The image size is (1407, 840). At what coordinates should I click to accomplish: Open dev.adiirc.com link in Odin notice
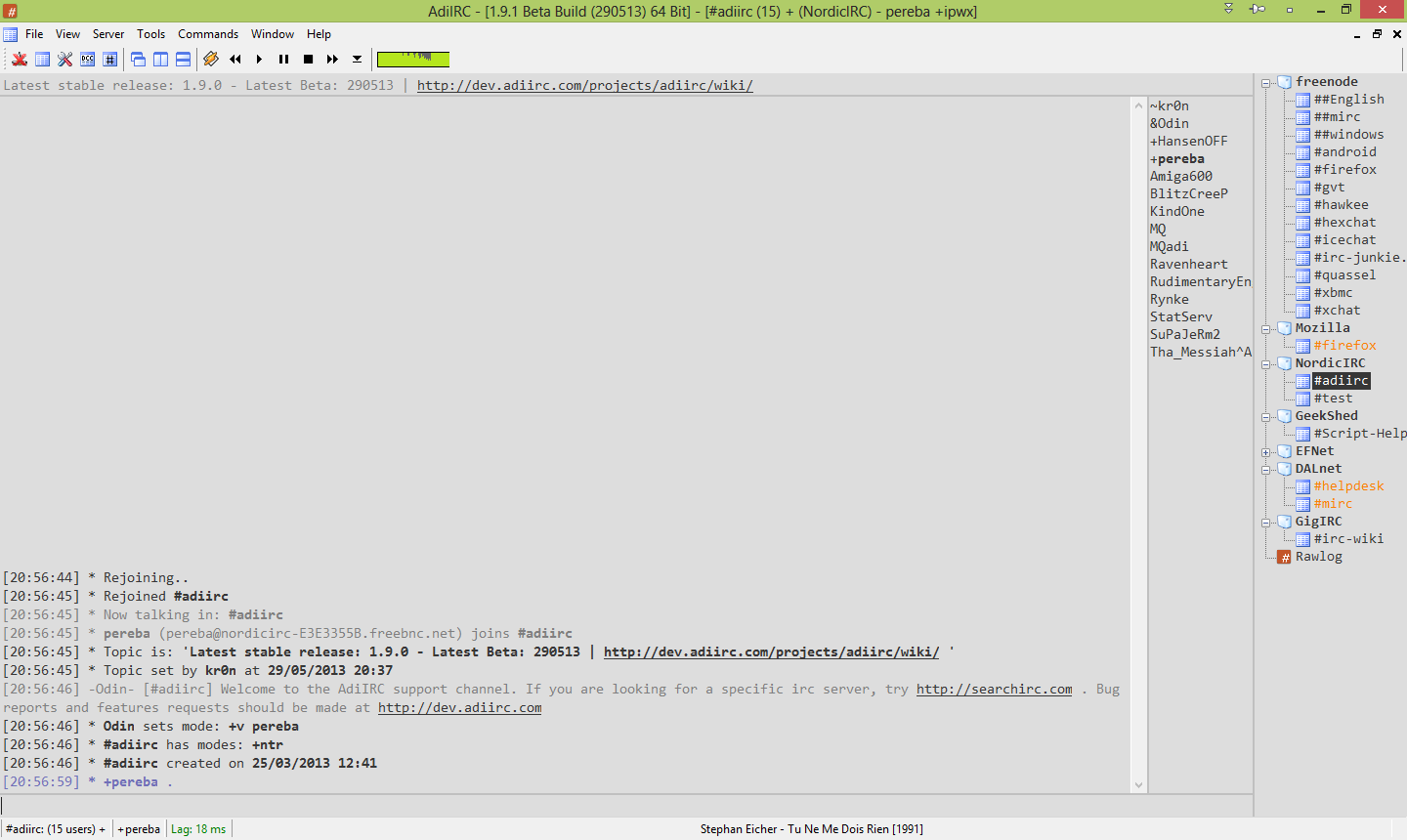coord(459,707)
